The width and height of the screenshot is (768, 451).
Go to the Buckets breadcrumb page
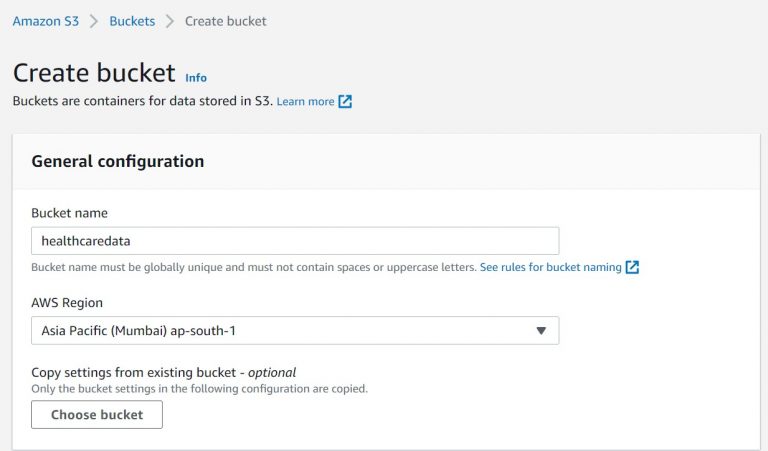tap(132, 20)
